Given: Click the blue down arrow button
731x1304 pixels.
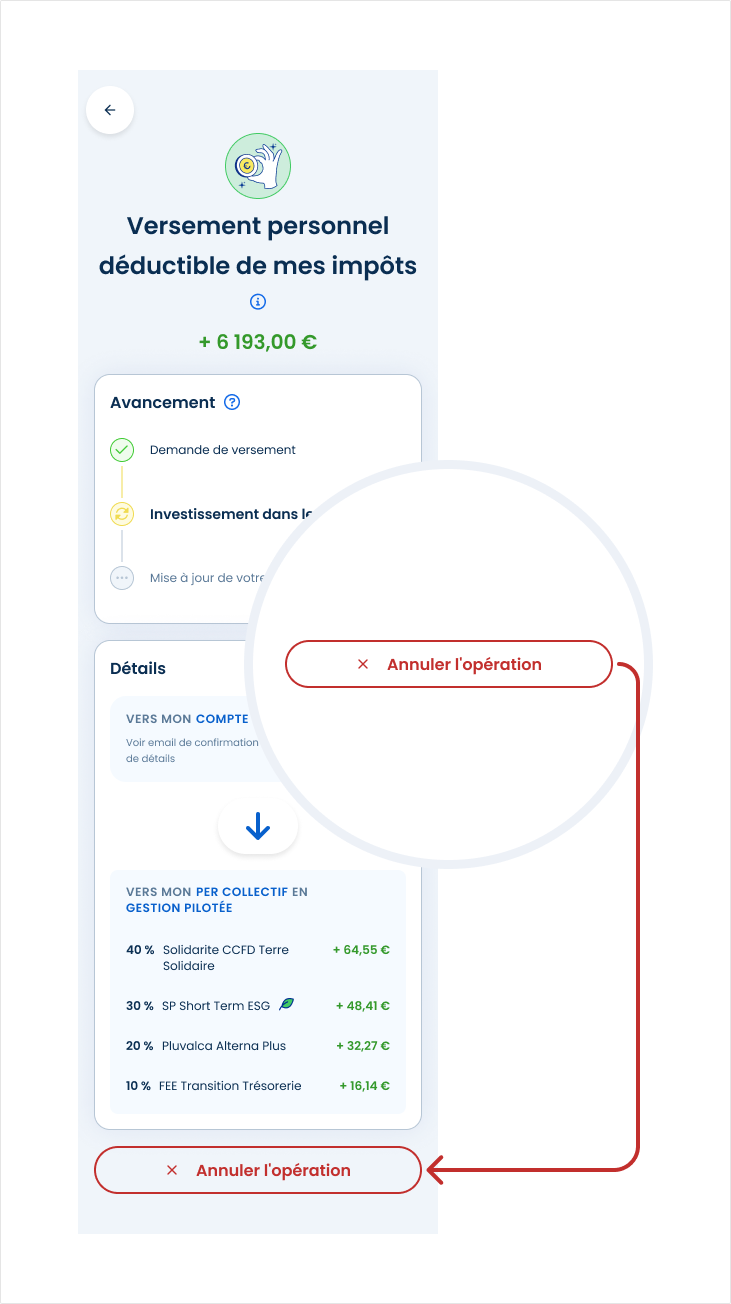Looking at the screenshot, I should coord(258,826).
